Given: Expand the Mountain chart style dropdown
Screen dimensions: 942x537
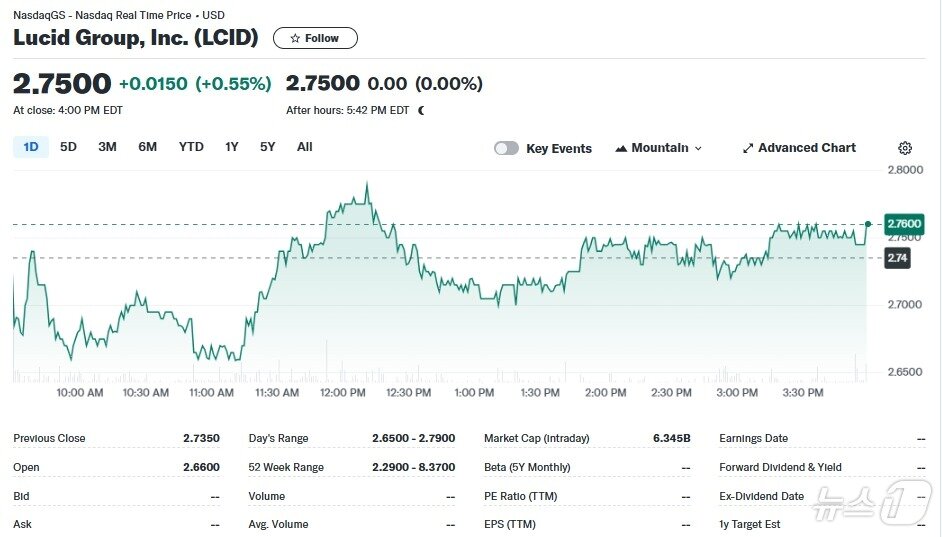Looking at the screenshot, I should (658, 148).
